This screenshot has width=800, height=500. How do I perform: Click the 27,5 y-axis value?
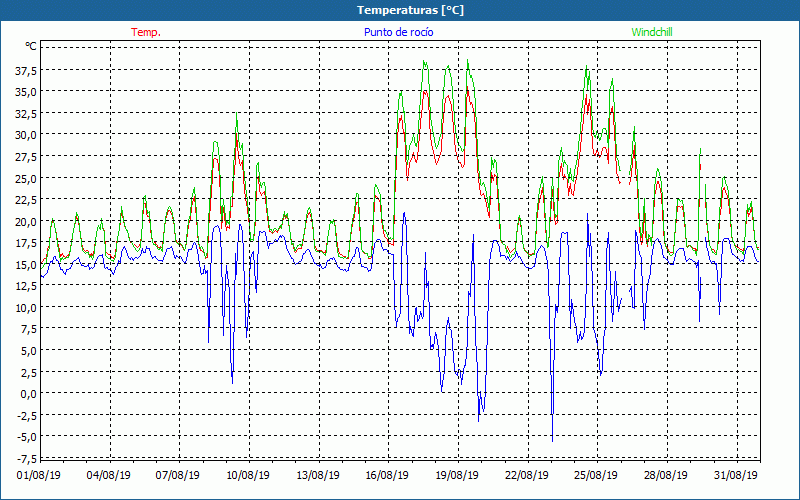click(26, 157)
